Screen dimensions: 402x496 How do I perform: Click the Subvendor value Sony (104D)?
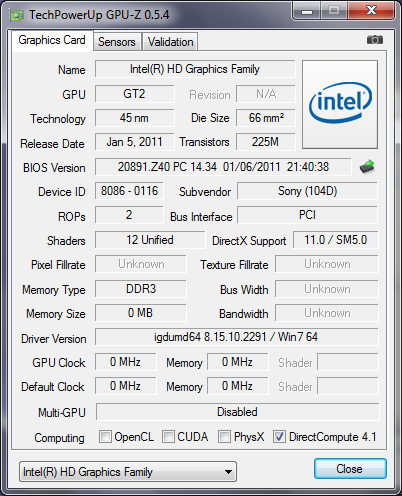pos(307,191)
